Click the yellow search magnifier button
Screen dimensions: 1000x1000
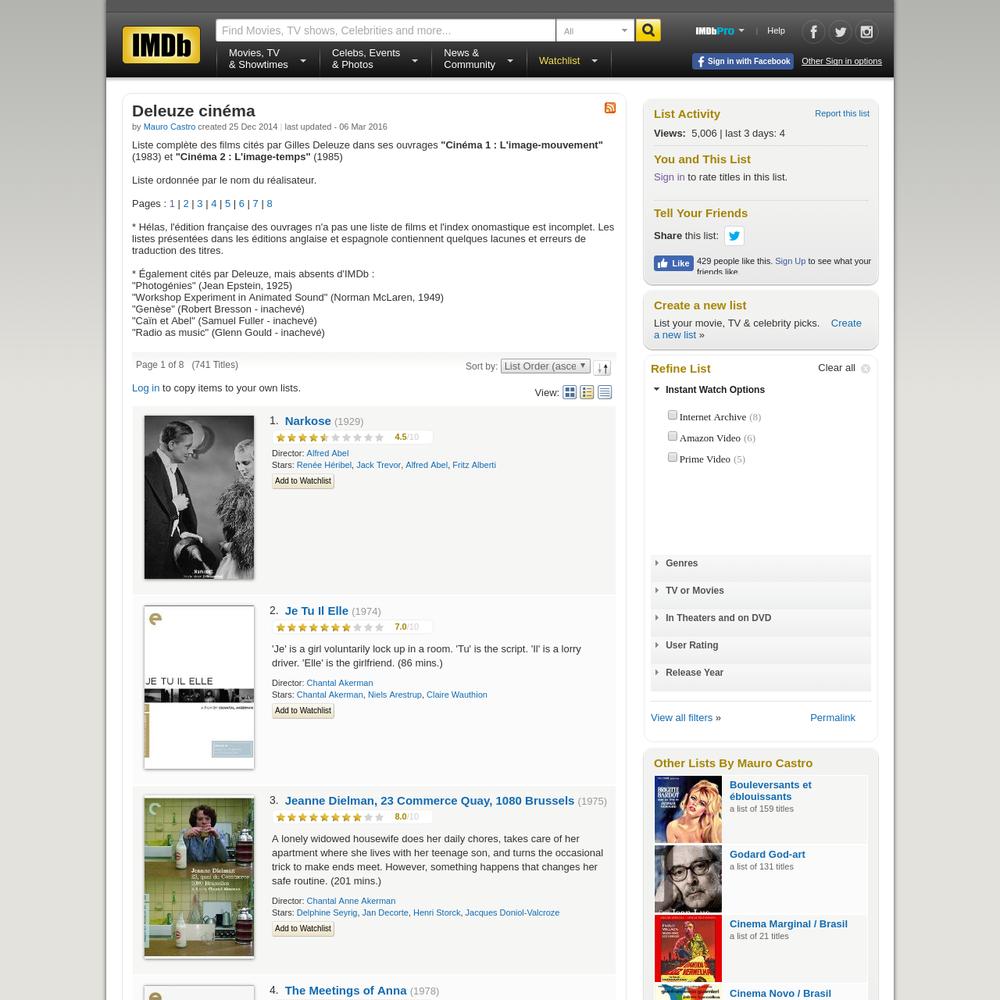click(648, 30)
